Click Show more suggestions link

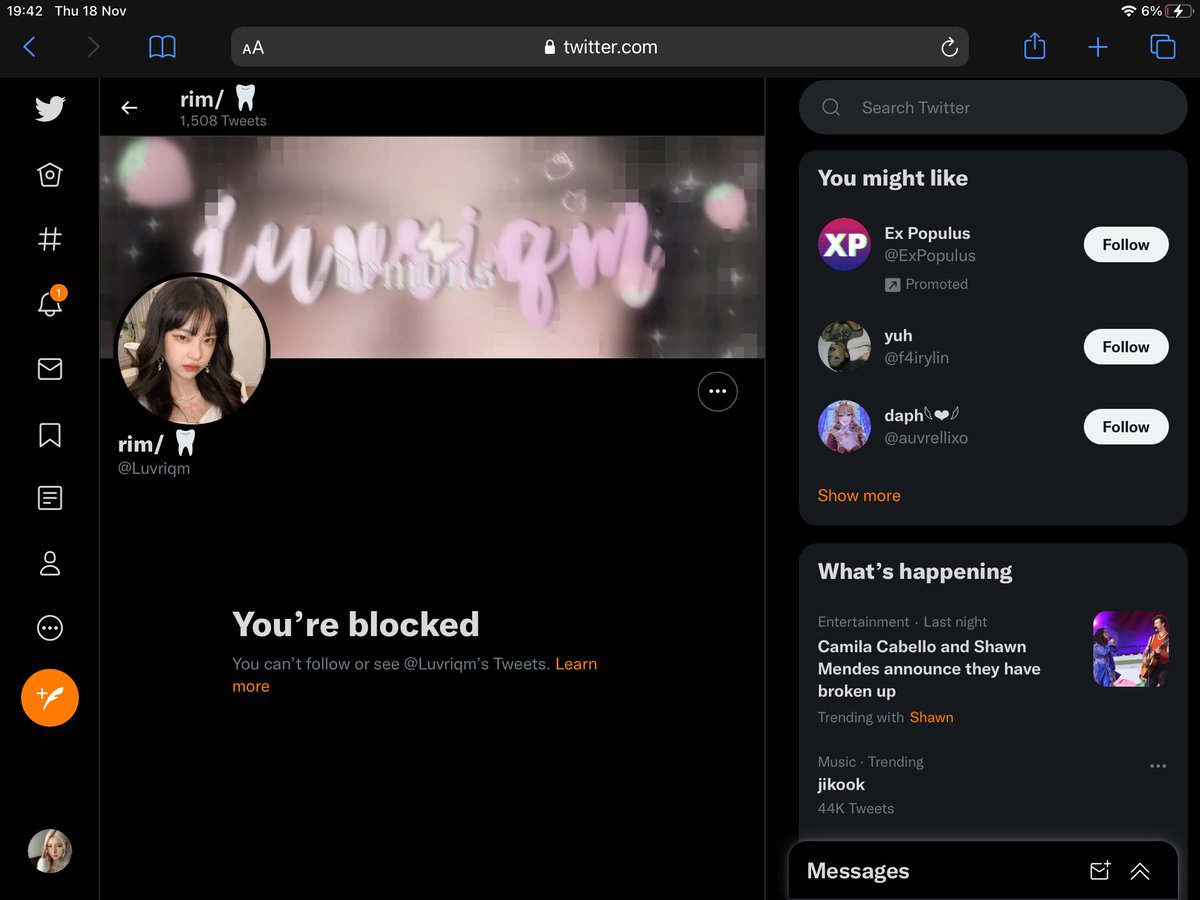point(859,495)
